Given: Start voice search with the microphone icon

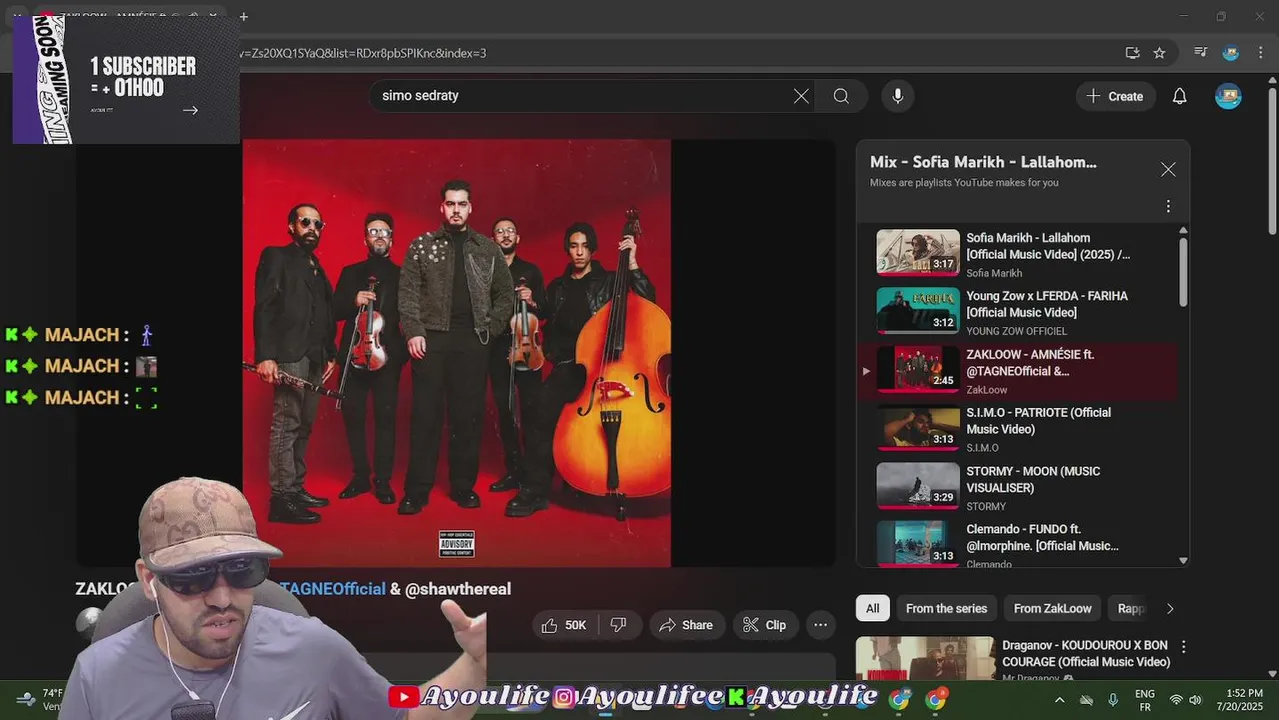Looking at the screenshot, I should pos(897,96).
